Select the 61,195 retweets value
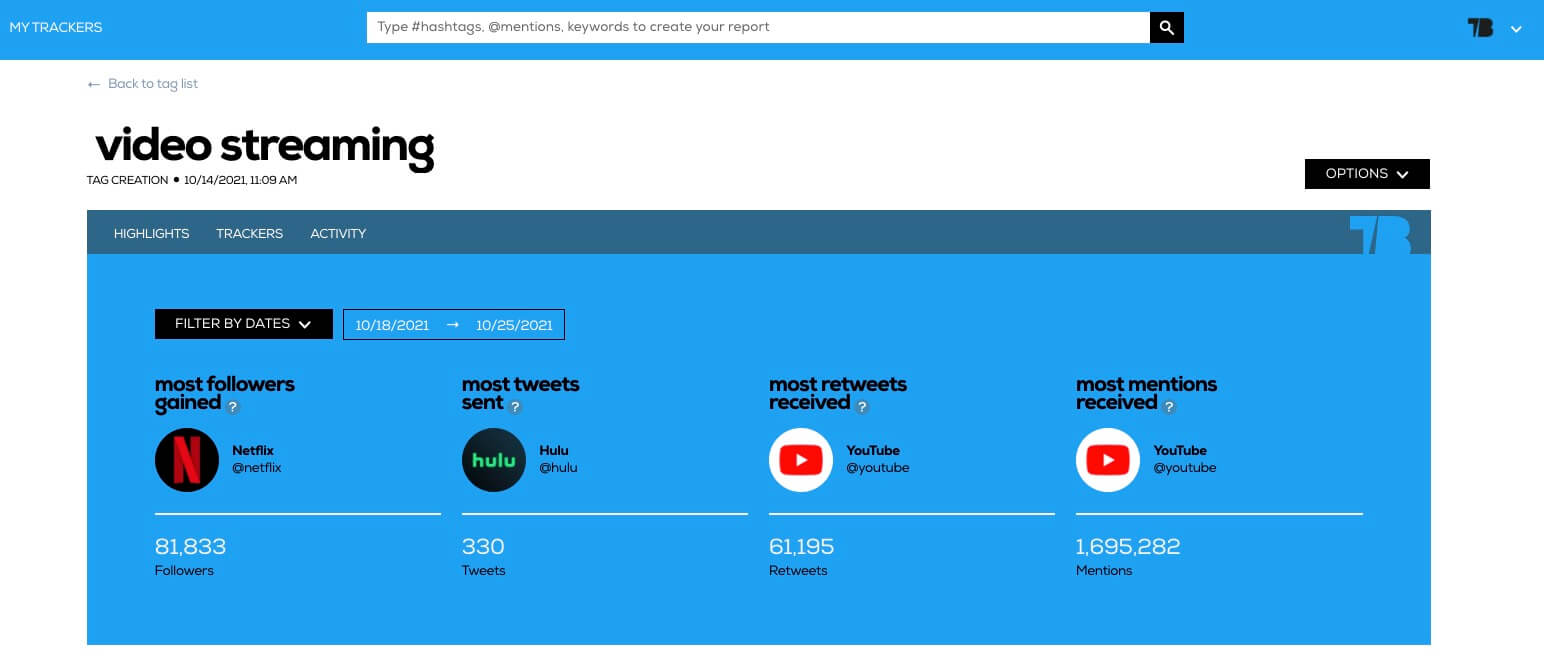 (x=801, y=547)
